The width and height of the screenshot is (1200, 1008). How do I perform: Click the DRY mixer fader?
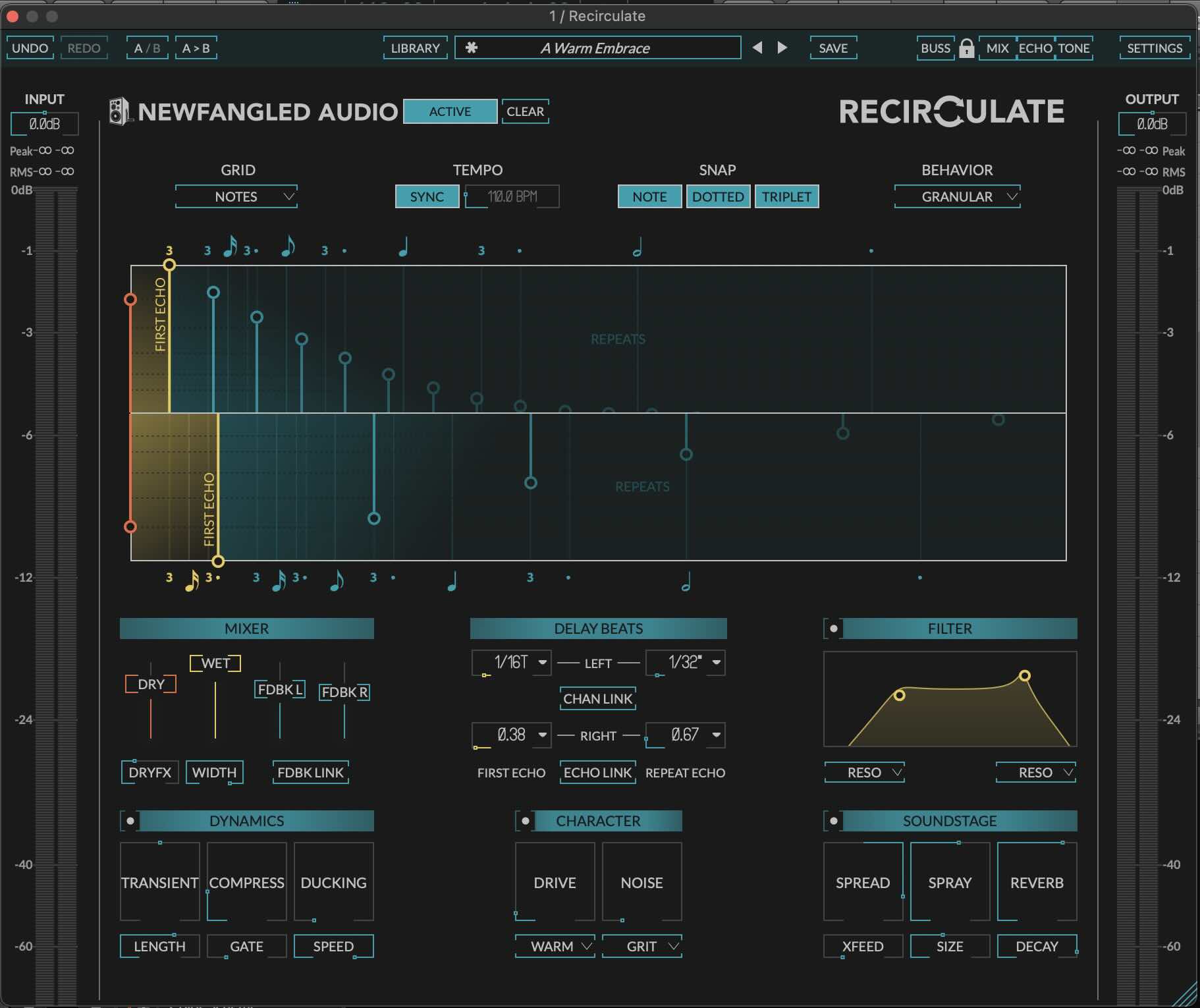151,684
